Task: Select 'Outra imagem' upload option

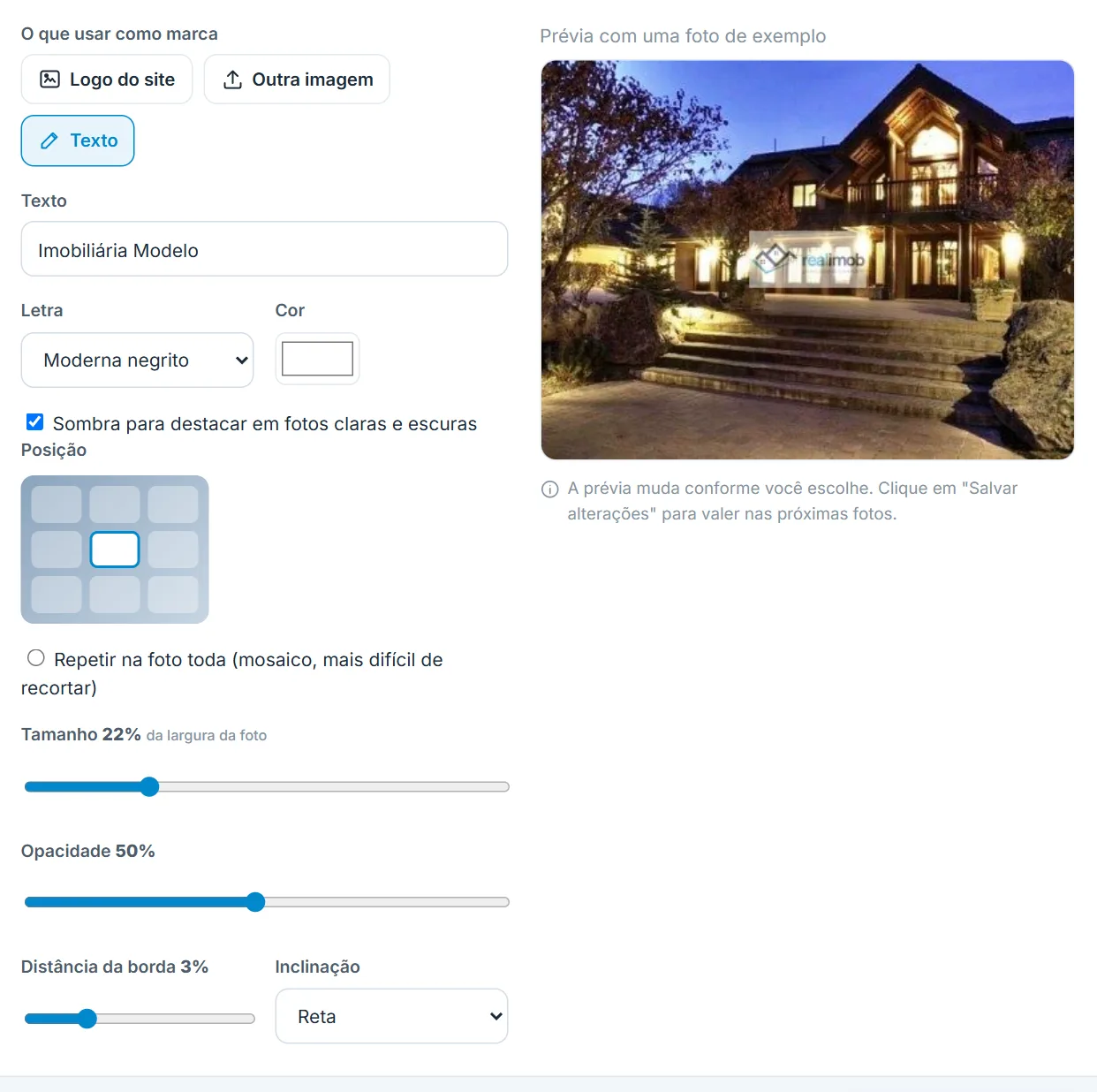Action: click(297, 80)
